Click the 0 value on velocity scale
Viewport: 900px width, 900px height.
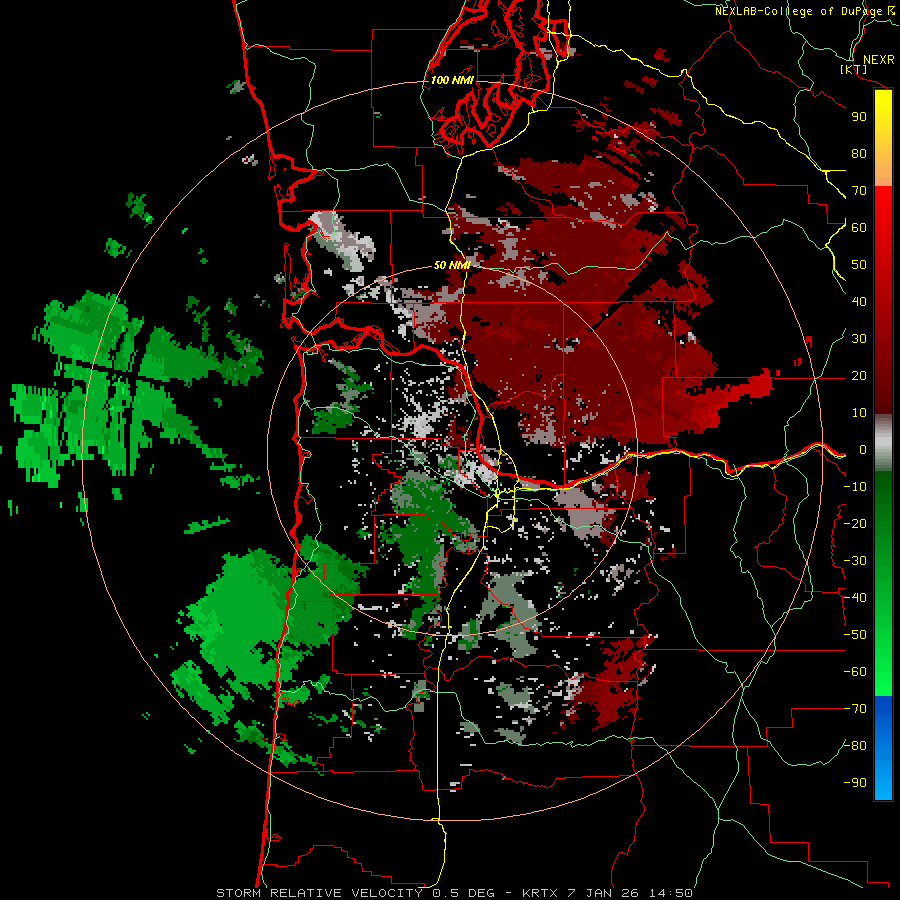pos(862,450)
